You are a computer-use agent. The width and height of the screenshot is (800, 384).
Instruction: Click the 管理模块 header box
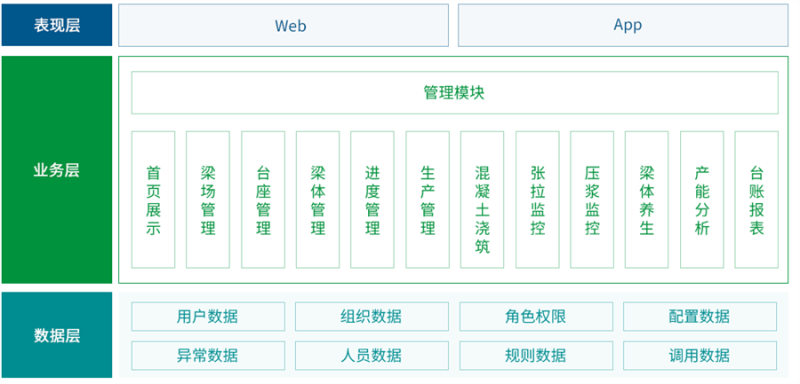455,93
